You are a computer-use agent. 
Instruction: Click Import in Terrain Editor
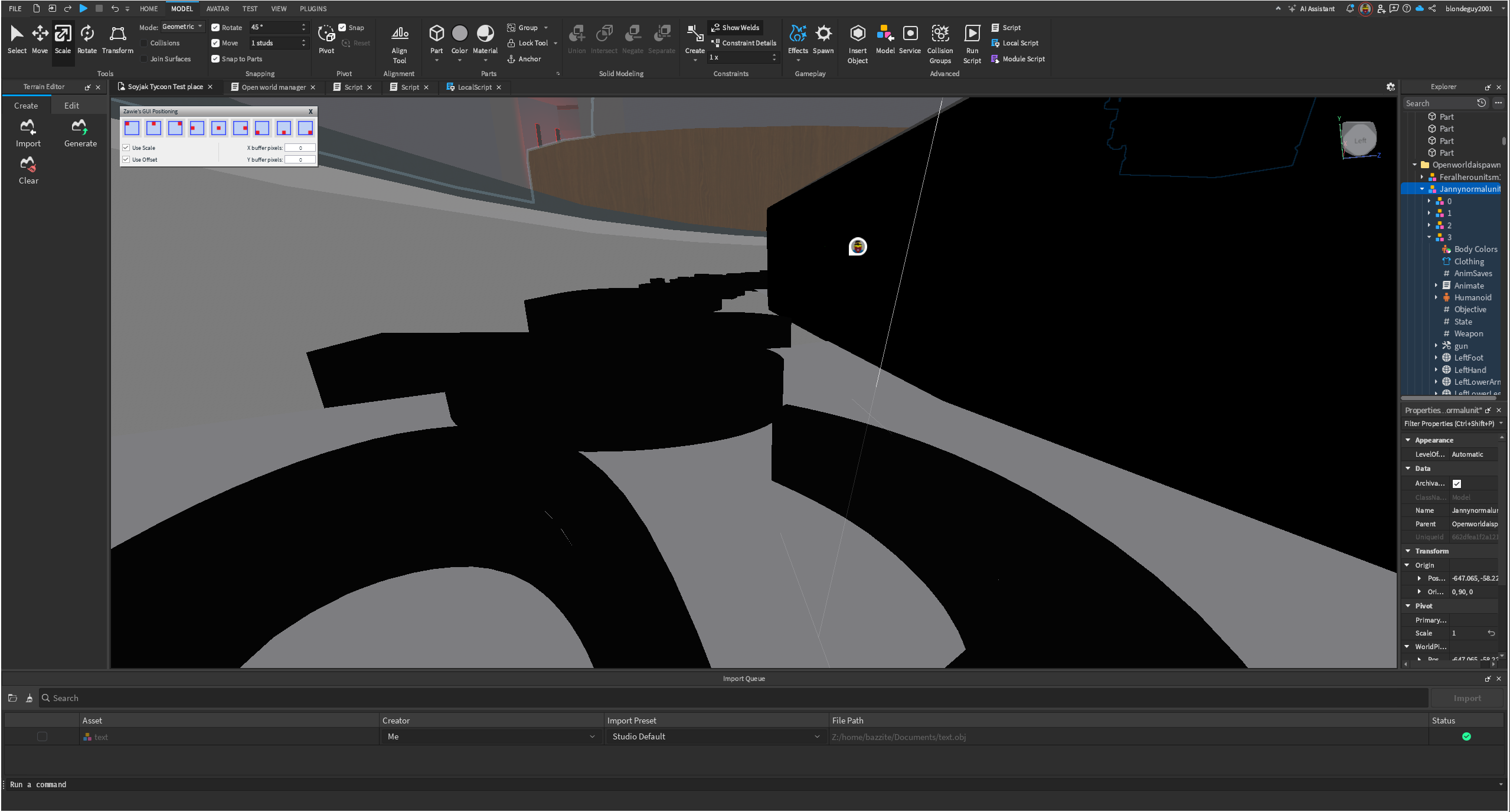(x=28, y=133)
